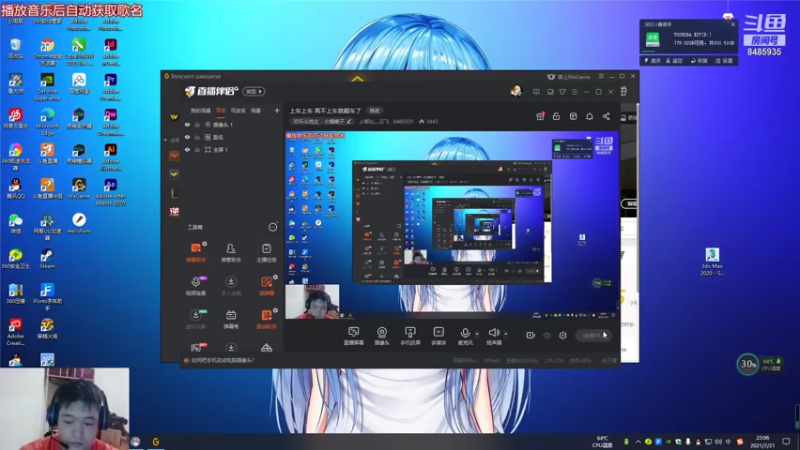Expand the side panel icon at header far right
Viewport: 800px width, 450px height.
coord(623,91)
